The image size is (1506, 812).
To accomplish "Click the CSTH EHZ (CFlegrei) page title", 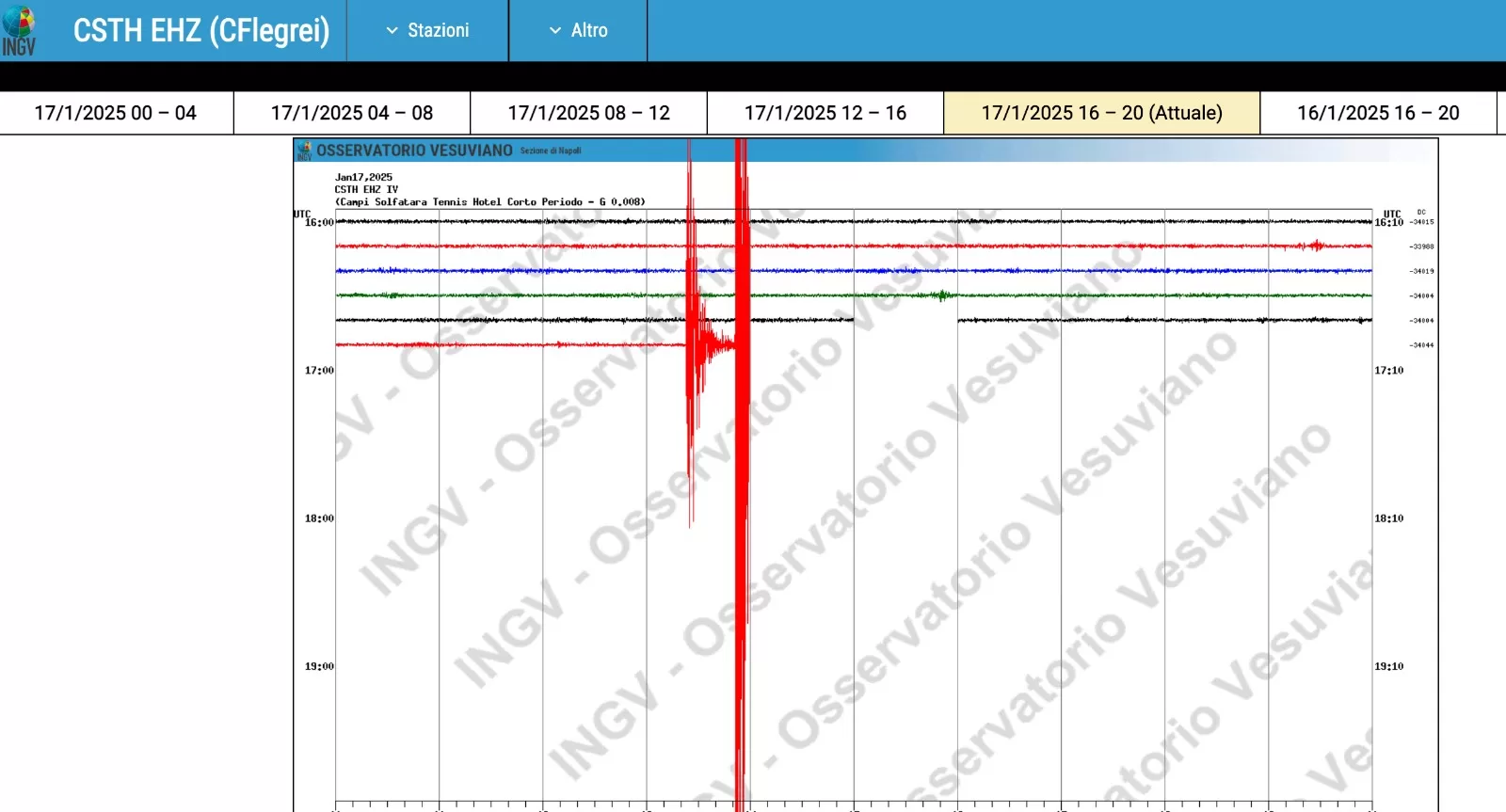I will pos(201,31).
